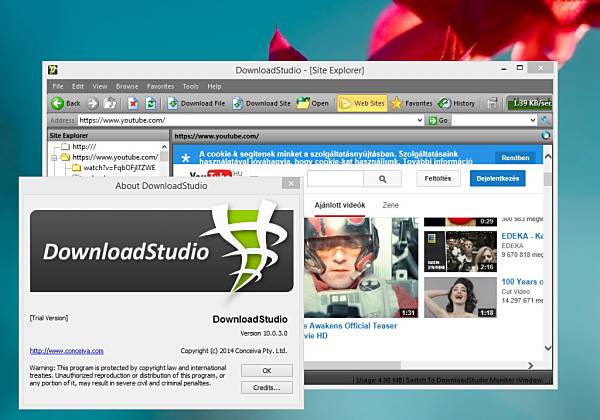Click the page vertical scroll up arrow
The height and width of the screenshot is (420, 600).
pos(548,157)
